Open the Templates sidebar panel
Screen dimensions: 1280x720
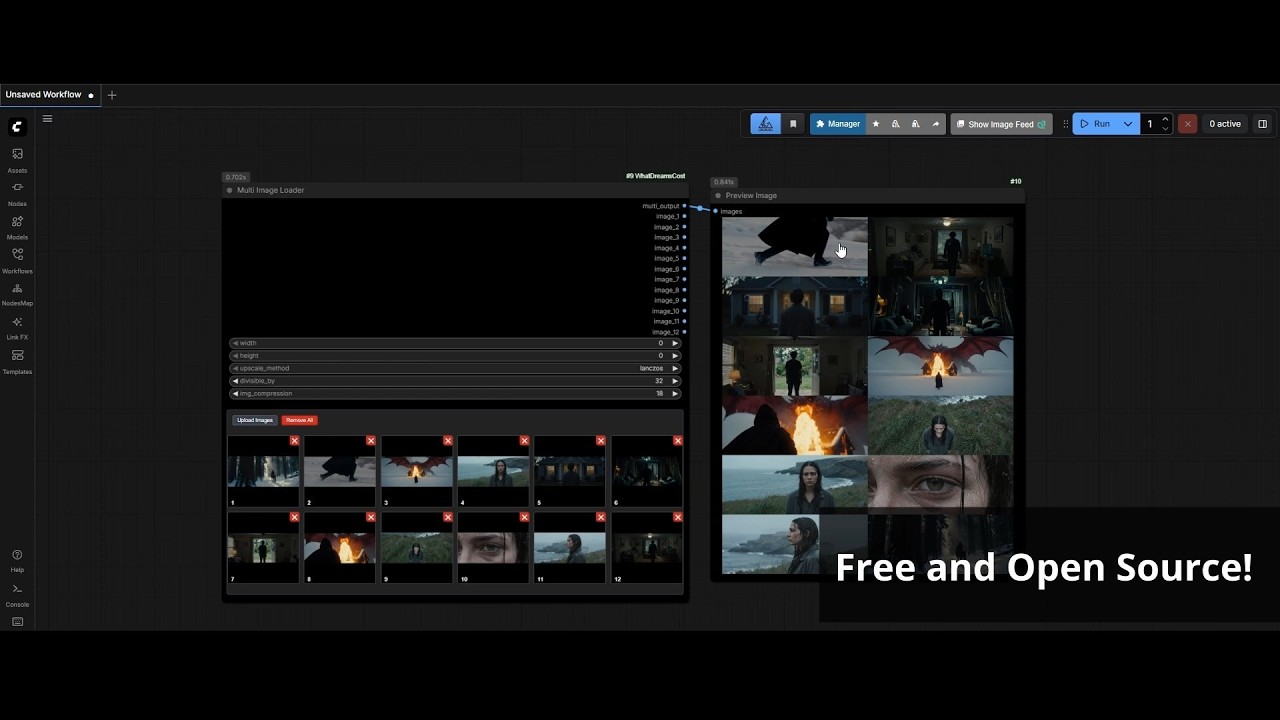(17, 361)
